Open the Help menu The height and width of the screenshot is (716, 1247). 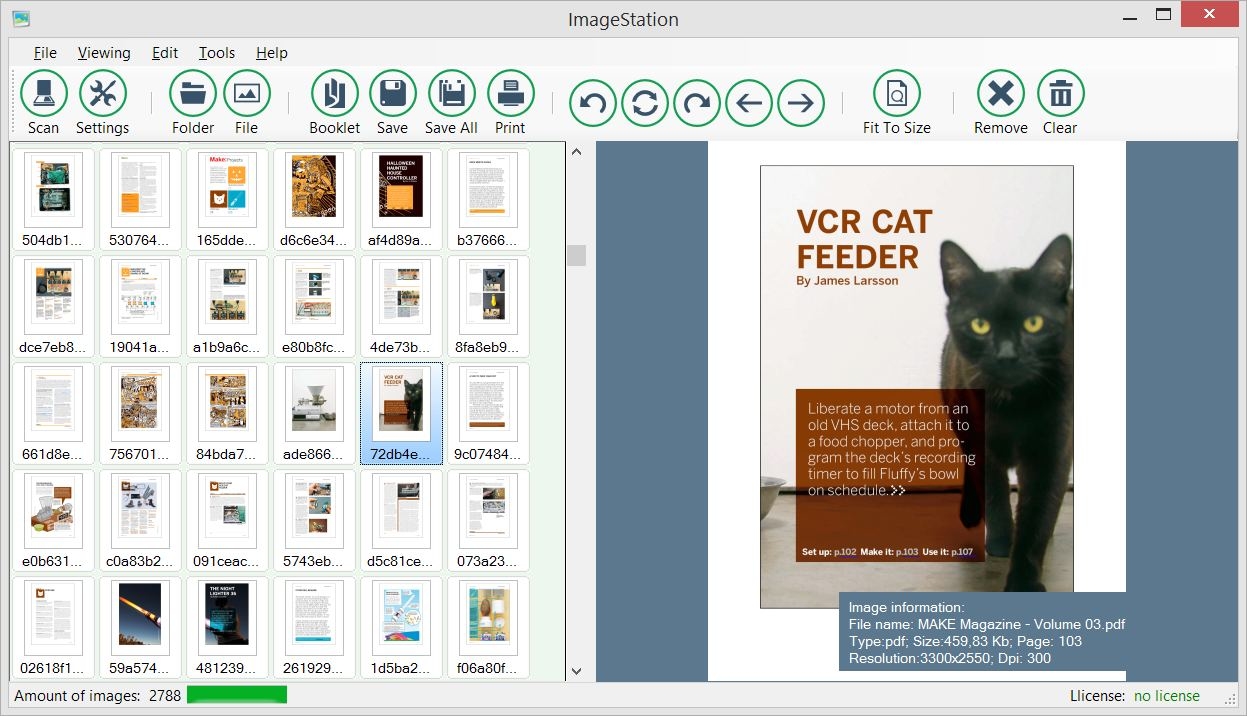pyautogui.click(x=271, y=53)
